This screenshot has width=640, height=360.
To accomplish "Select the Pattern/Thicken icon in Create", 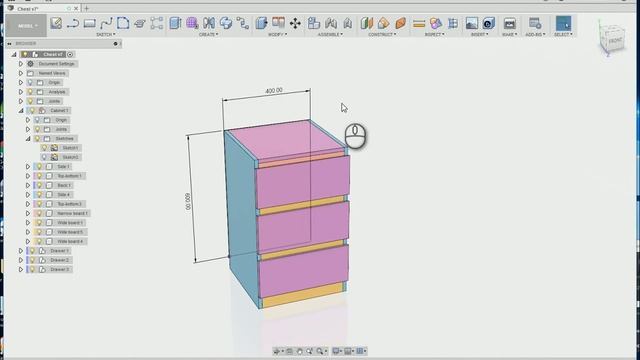I will point(226,23).
